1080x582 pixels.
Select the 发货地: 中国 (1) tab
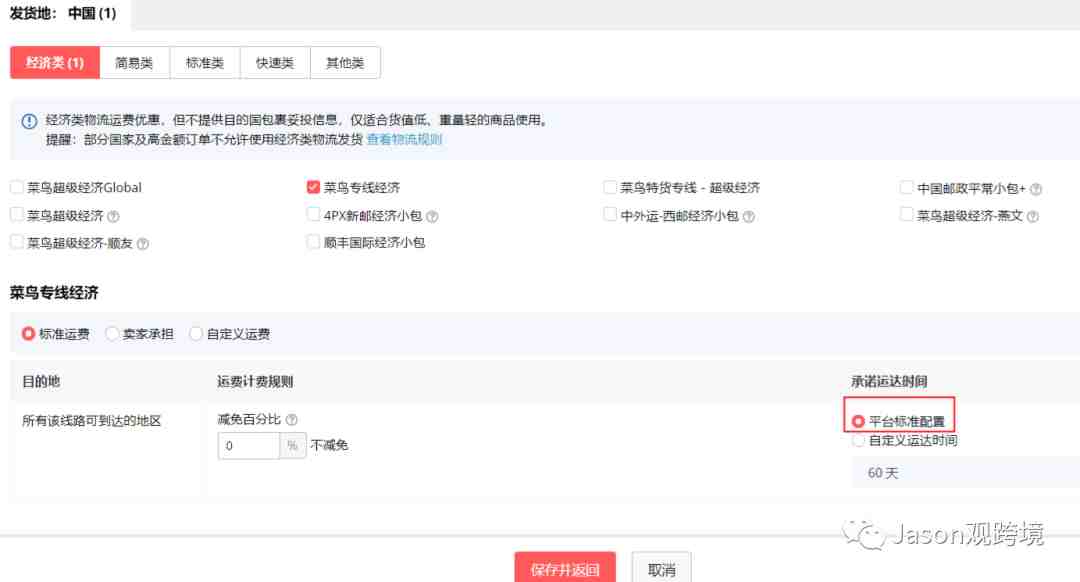[64, 13]
